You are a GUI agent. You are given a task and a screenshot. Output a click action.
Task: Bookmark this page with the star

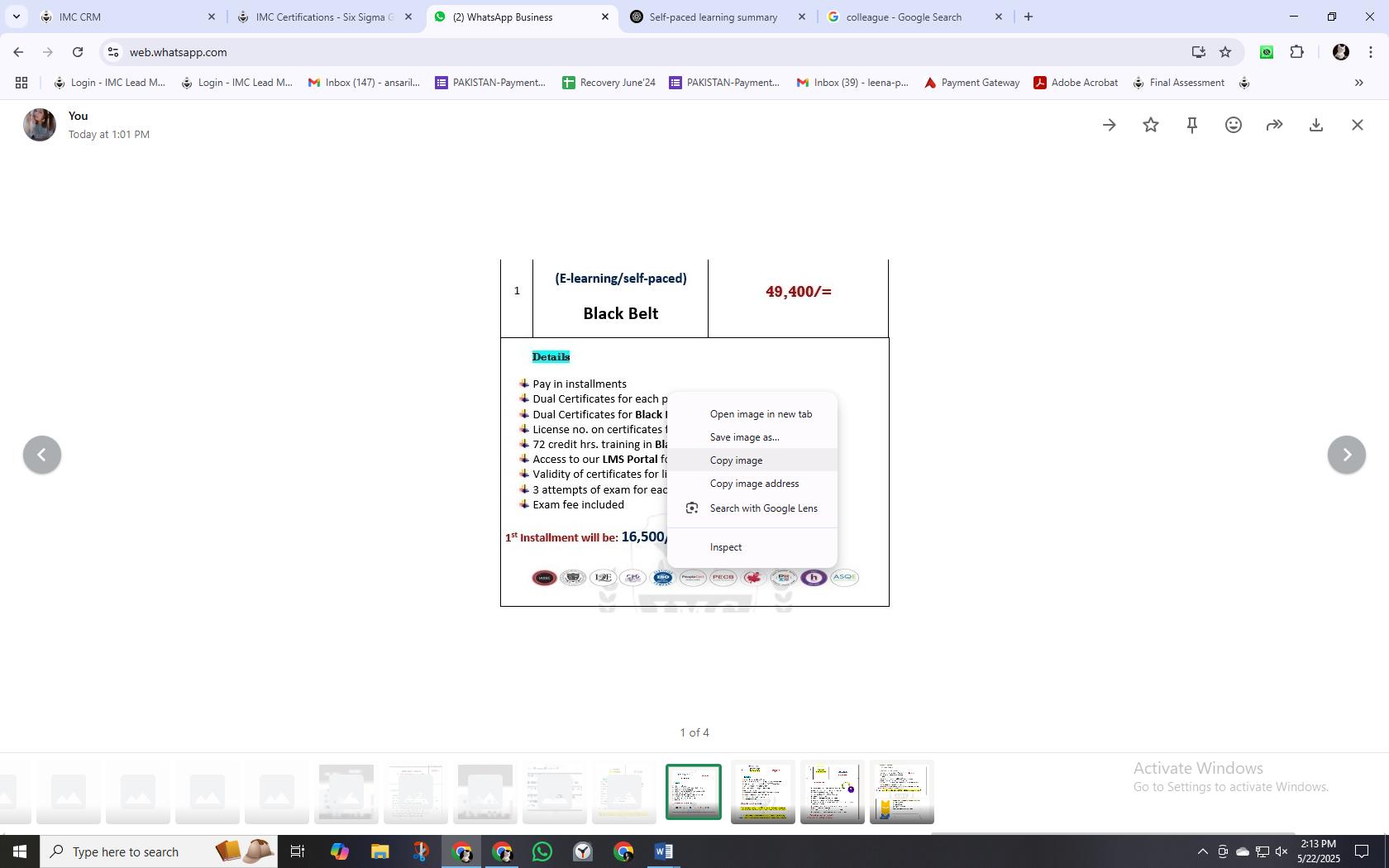pos(1225,52)
